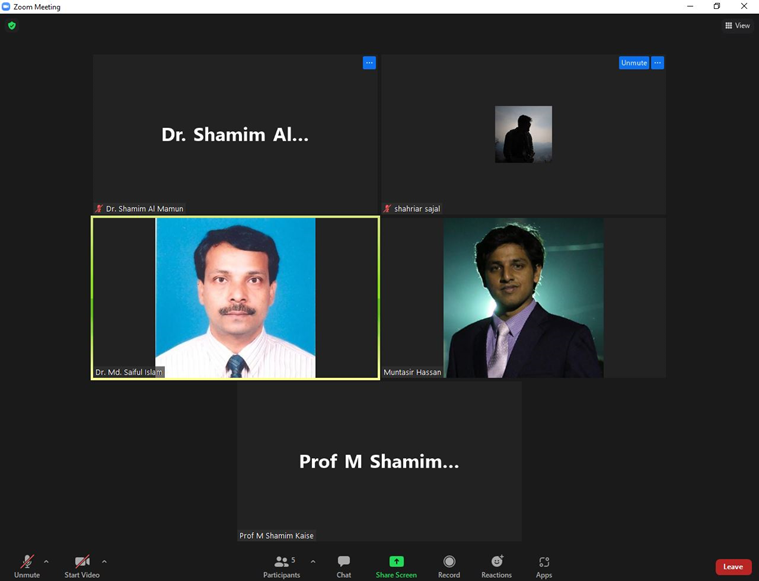The height and width of the screenshot is (581, 759).
Task: Leave the meeting
Action: (733, 567)
